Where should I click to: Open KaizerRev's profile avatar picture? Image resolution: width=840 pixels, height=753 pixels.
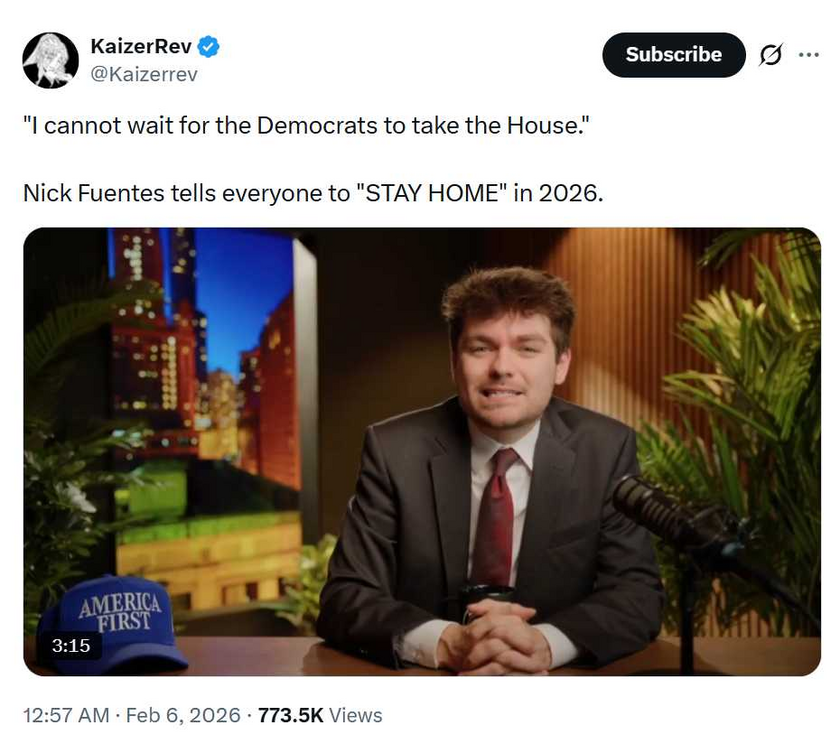(50, 60)
